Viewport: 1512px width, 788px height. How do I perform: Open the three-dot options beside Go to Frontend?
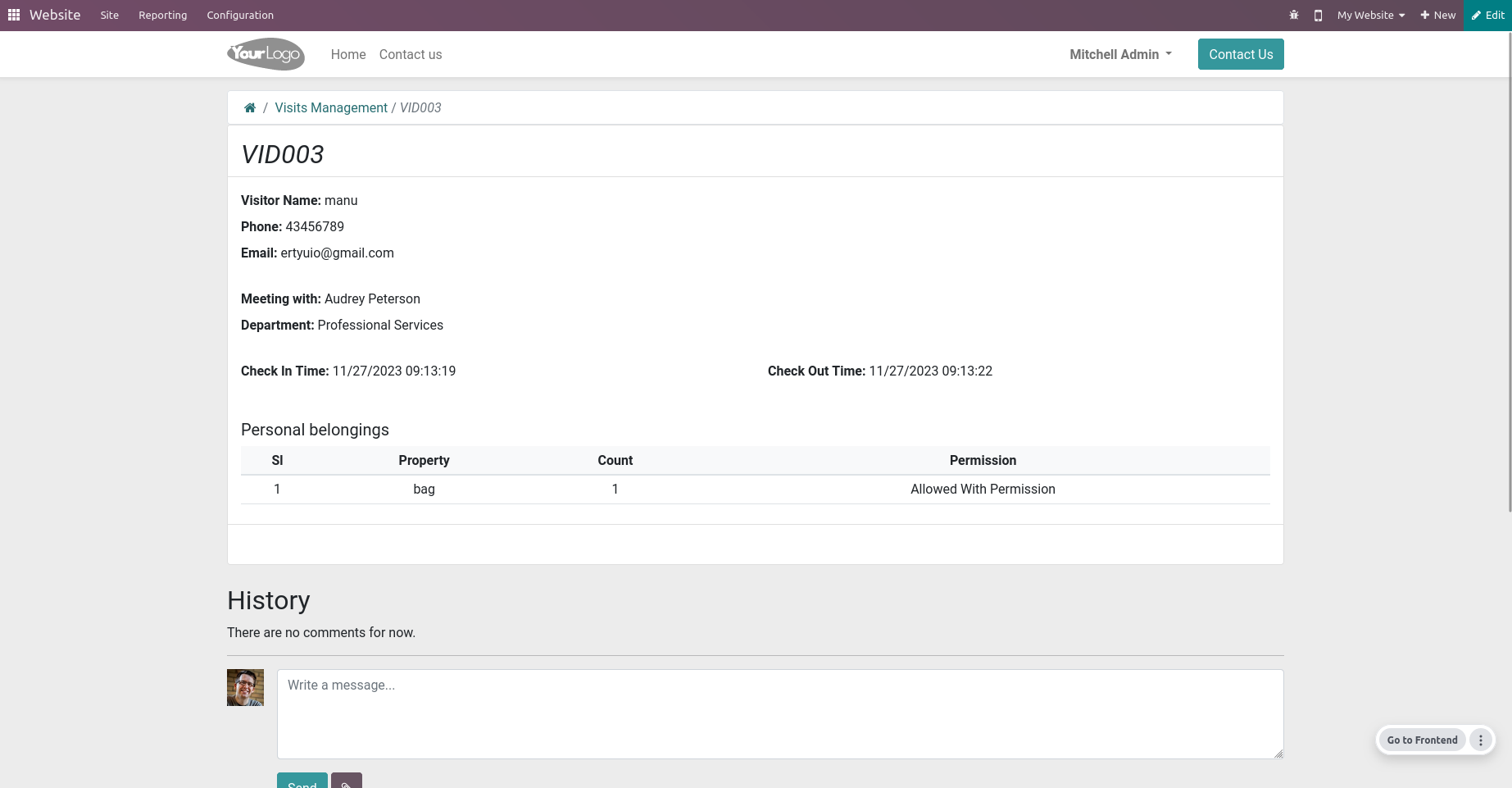[1481, 740]
